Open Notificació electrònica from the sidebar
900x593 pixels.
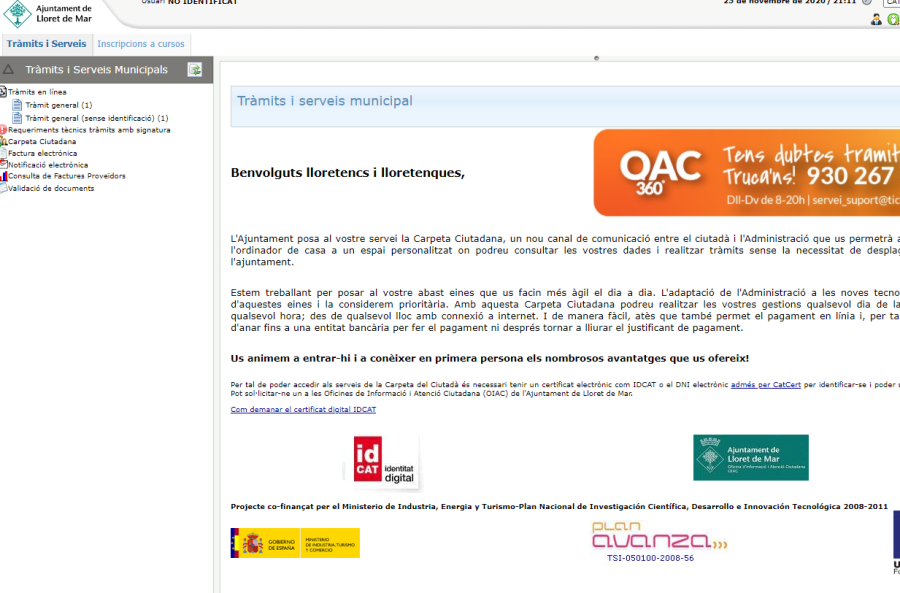tap(48, 165)
